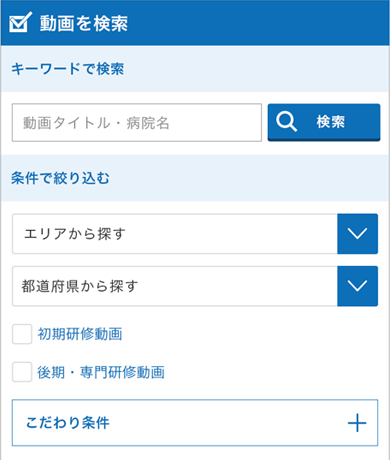The width and height of the screenshot is (390, 460).
Task: Tick the 初期研修動画 checkbox
Action: pyautogui.click(x=22, y=334)
